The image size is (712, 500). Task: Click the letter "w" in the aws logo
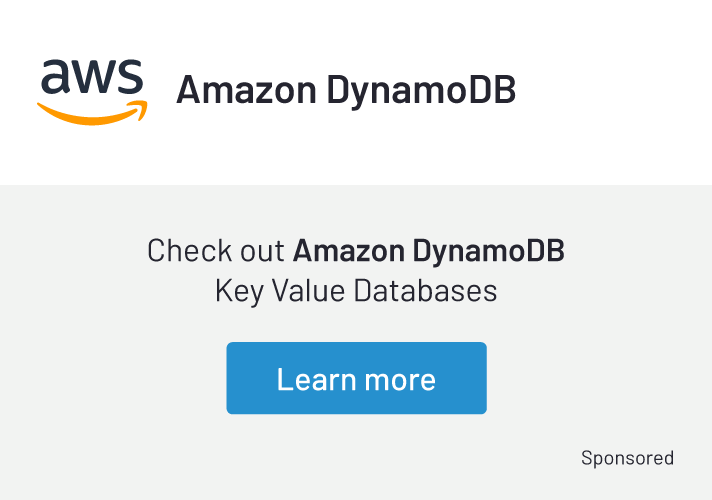(x=93, y=78)
